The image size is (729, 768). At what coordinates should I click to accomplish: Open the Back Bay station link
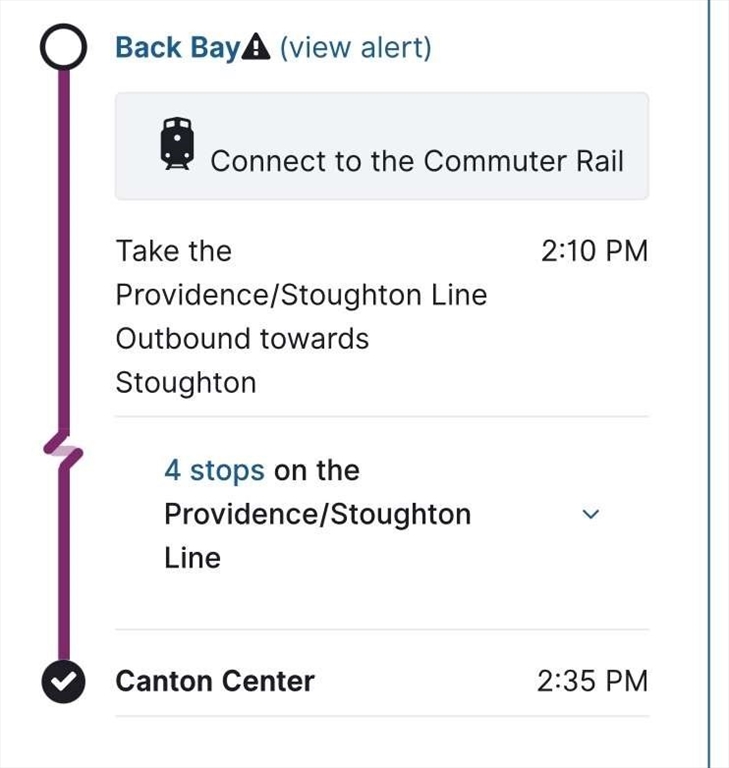click(178, 48)
